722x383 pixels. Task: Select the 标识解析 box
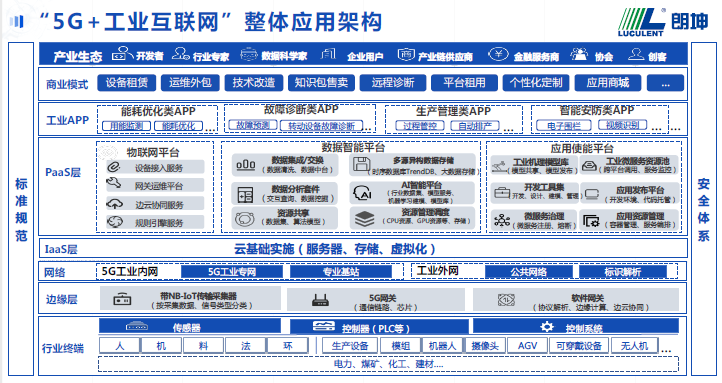[x=622, y=272]
